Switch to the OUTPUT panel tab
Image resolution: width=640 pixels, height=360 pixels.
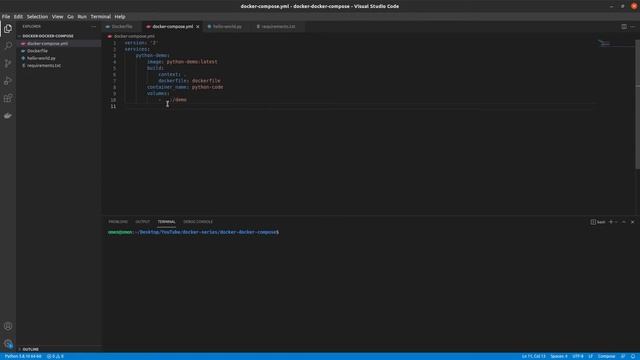tap(142, 222)
